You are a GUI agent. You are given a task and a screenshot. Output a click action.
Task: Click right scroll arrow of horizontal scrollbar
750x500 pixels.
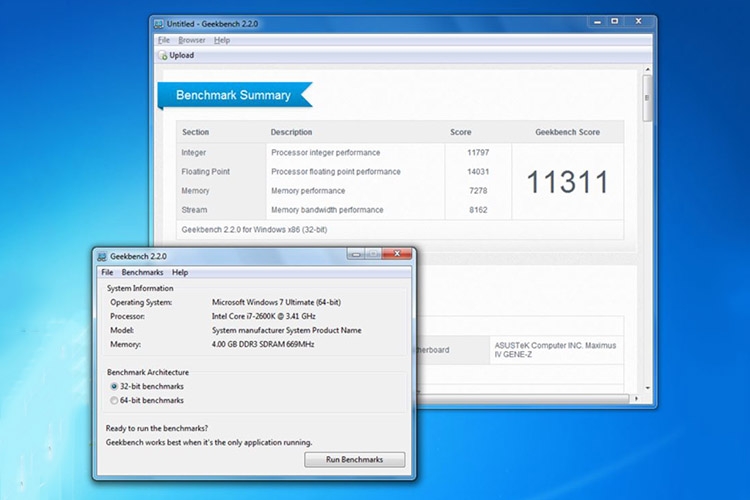636,398
